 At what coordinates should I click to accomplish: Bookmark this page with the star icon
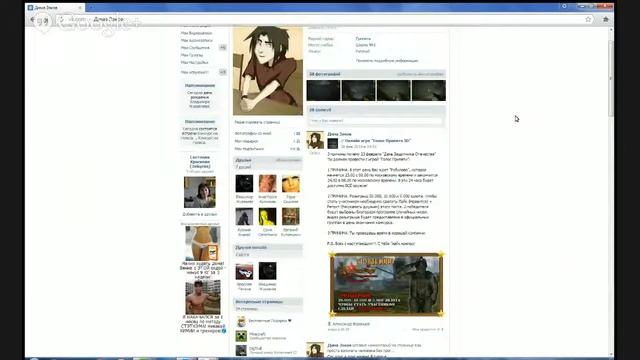pyautogui.click(x=588, y=19)
